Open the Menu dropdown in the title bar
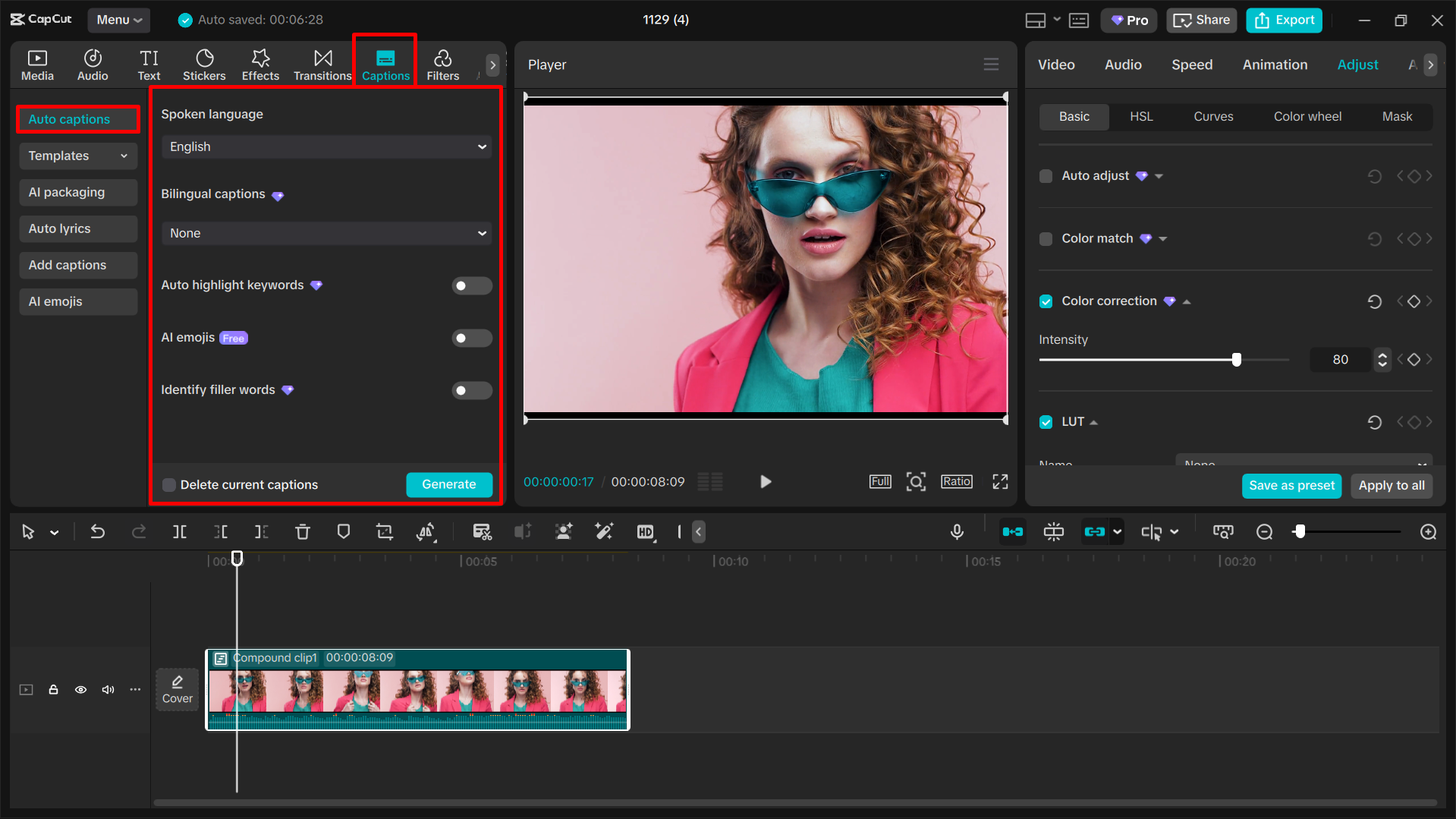This screenshot has height=819, width=1456. [118, 20]
